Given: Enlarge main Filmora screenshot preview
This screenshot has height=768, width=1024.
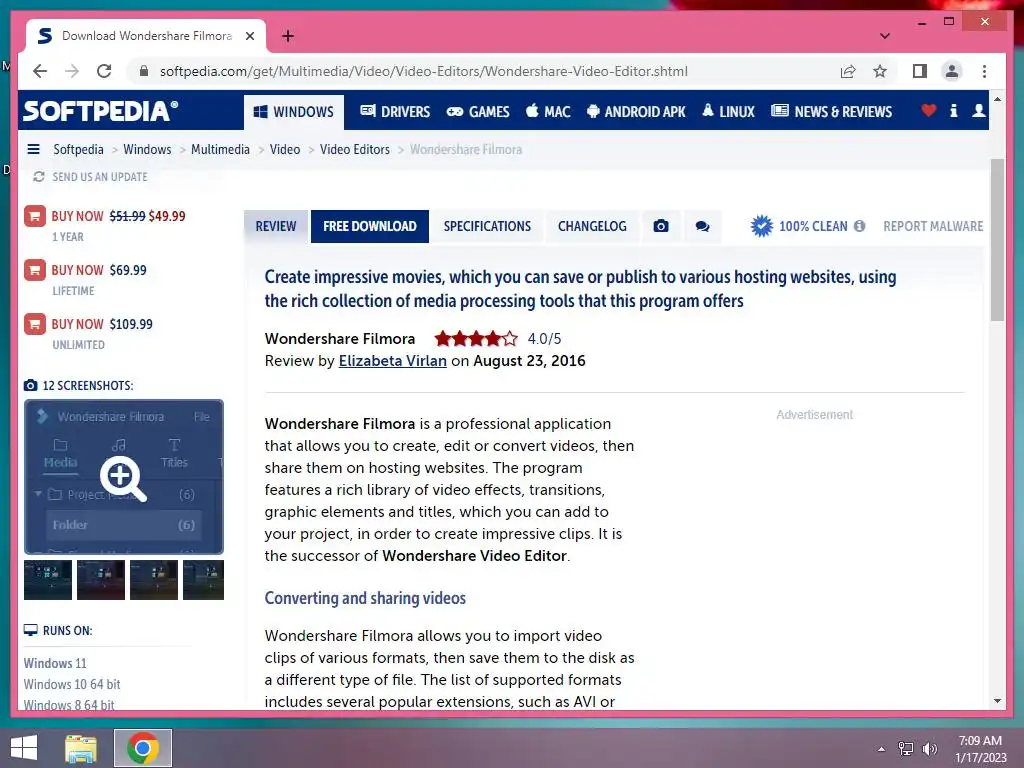Looking at the screenshot, I should point(123,477).
